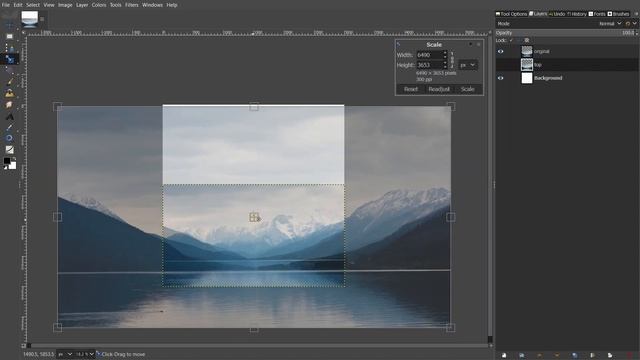Click the Reset button in Scale dialog
Image resolution: width=640 pixels, height=360 pixels.
411,89
